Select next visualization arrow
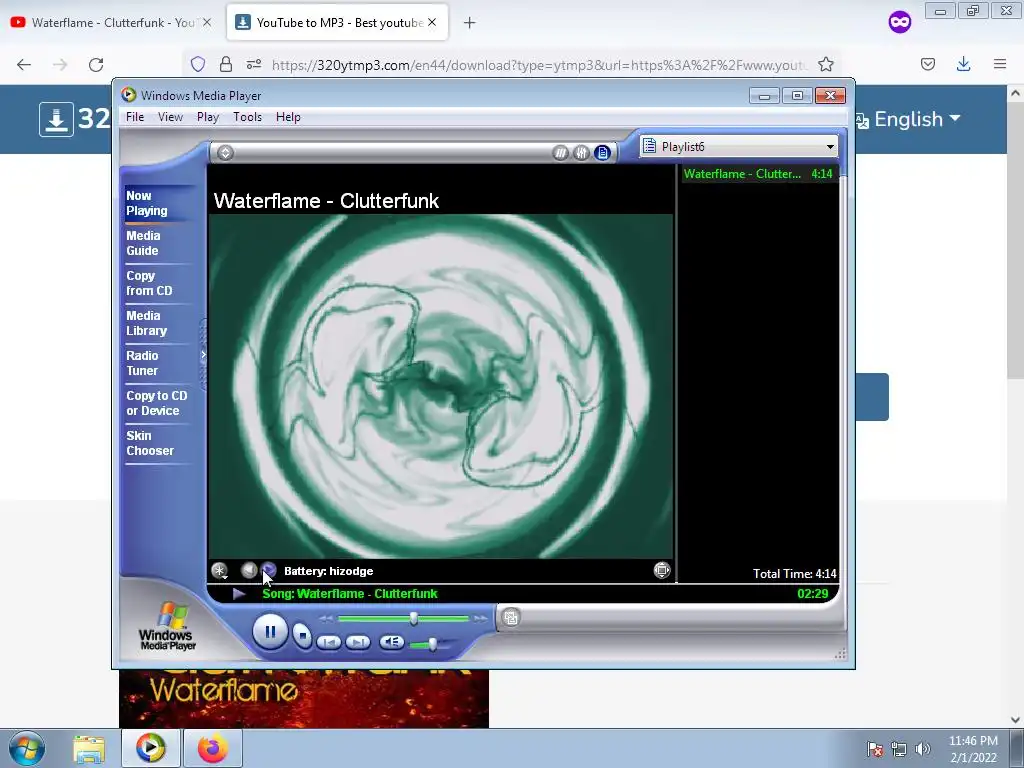This screenshot has height=768, width=1024. (269, 571)
